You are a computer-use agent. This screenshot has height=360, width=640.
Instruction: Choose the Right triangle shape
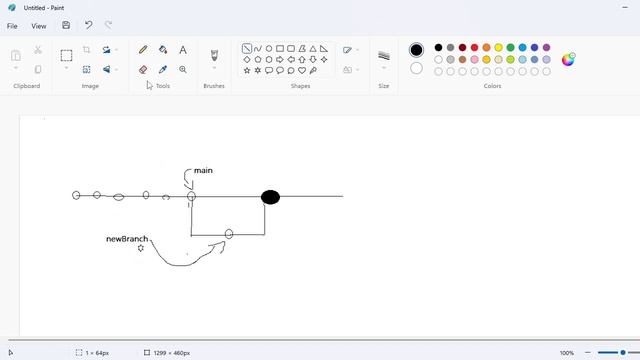pyautogui.click(x=324, y=49)
